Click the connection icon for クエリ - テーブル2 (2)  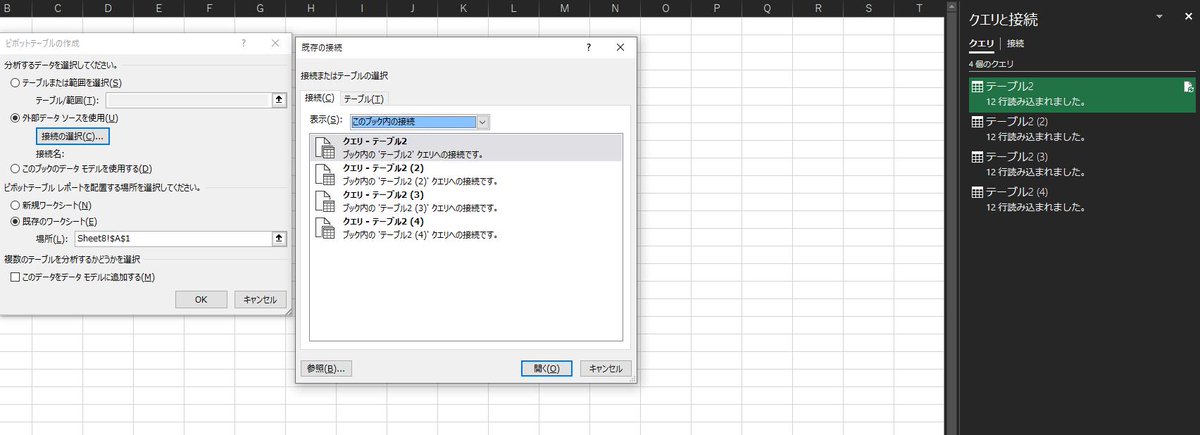tap(326, 175)
